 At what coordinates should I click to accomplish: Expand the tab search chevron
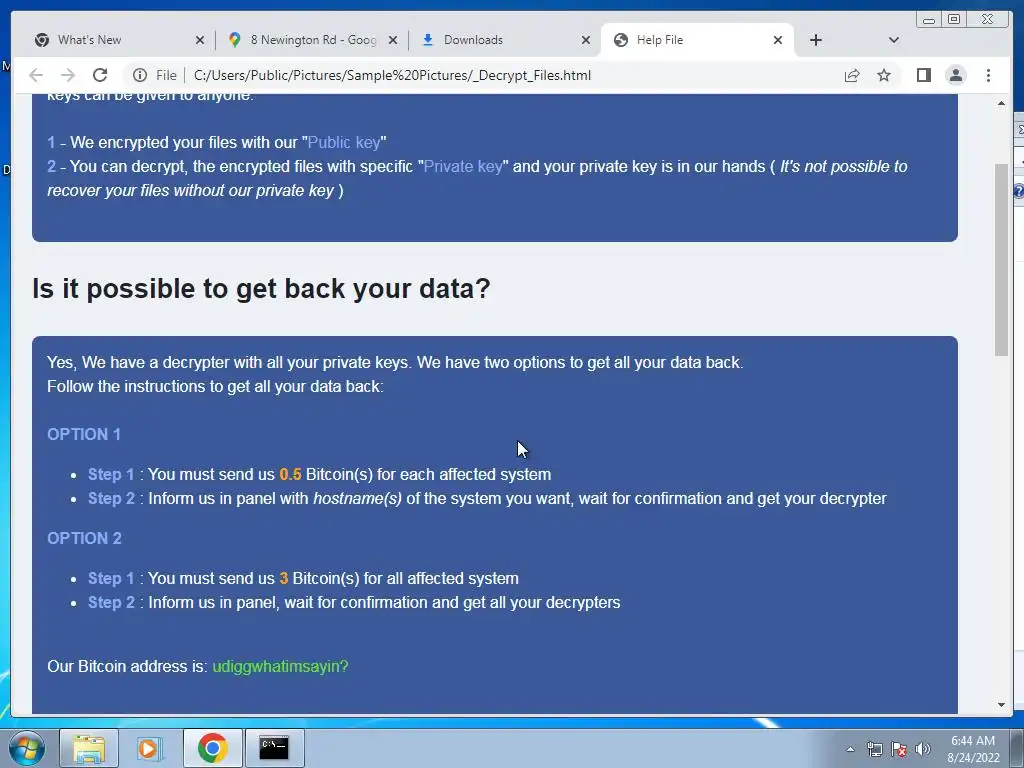[x=894, y=40]
